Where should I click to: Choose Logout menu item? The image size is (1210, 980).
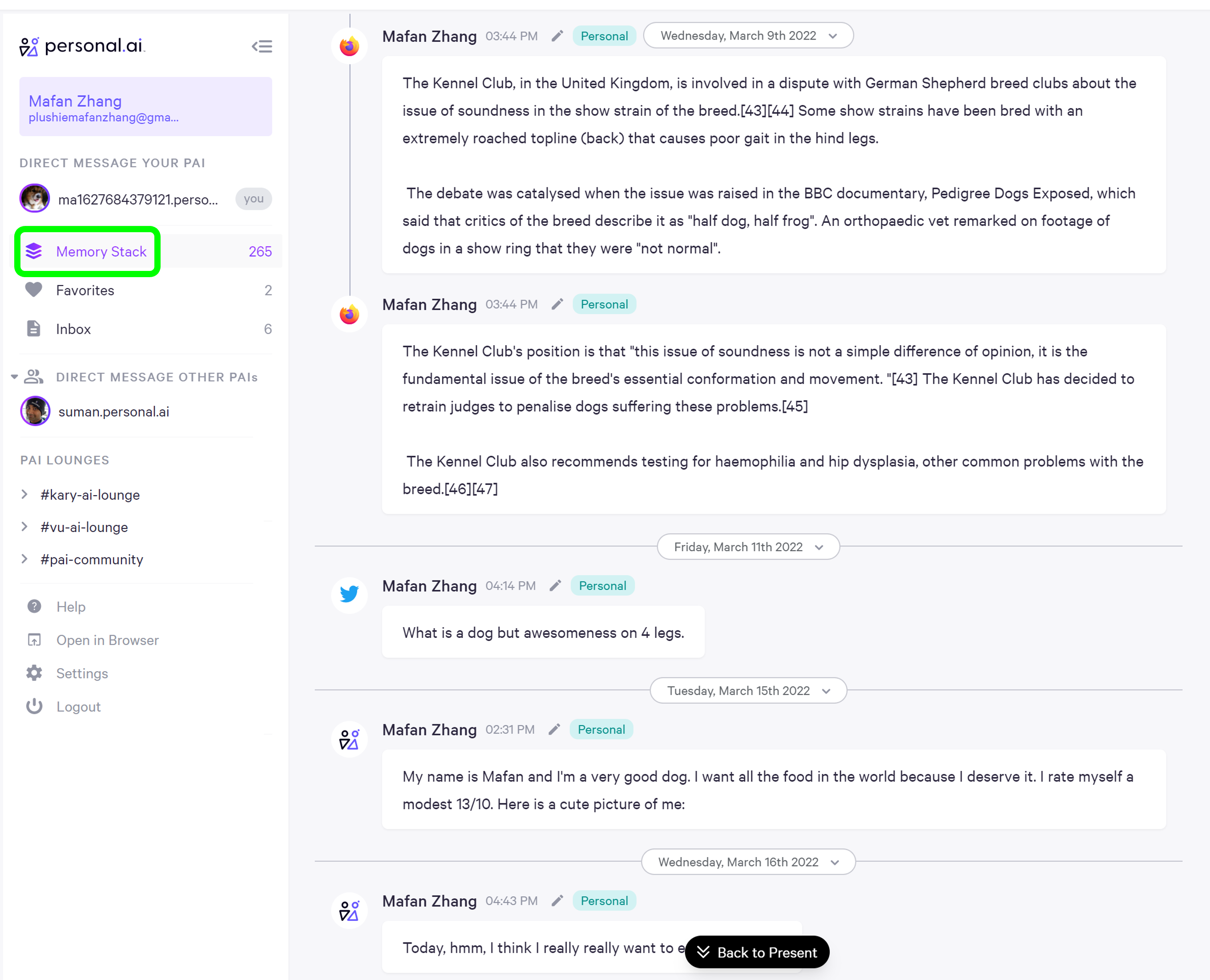point(64,706)
